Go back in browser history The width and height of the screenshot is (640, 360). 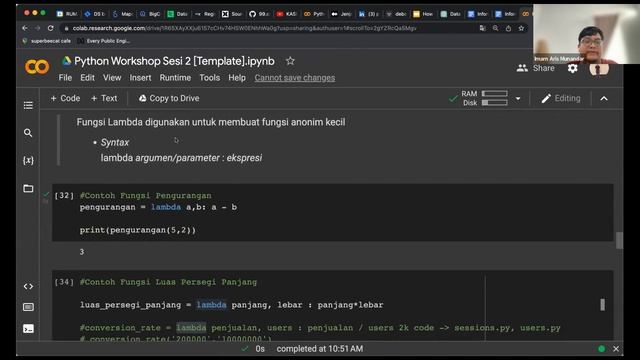coord(25,28)
